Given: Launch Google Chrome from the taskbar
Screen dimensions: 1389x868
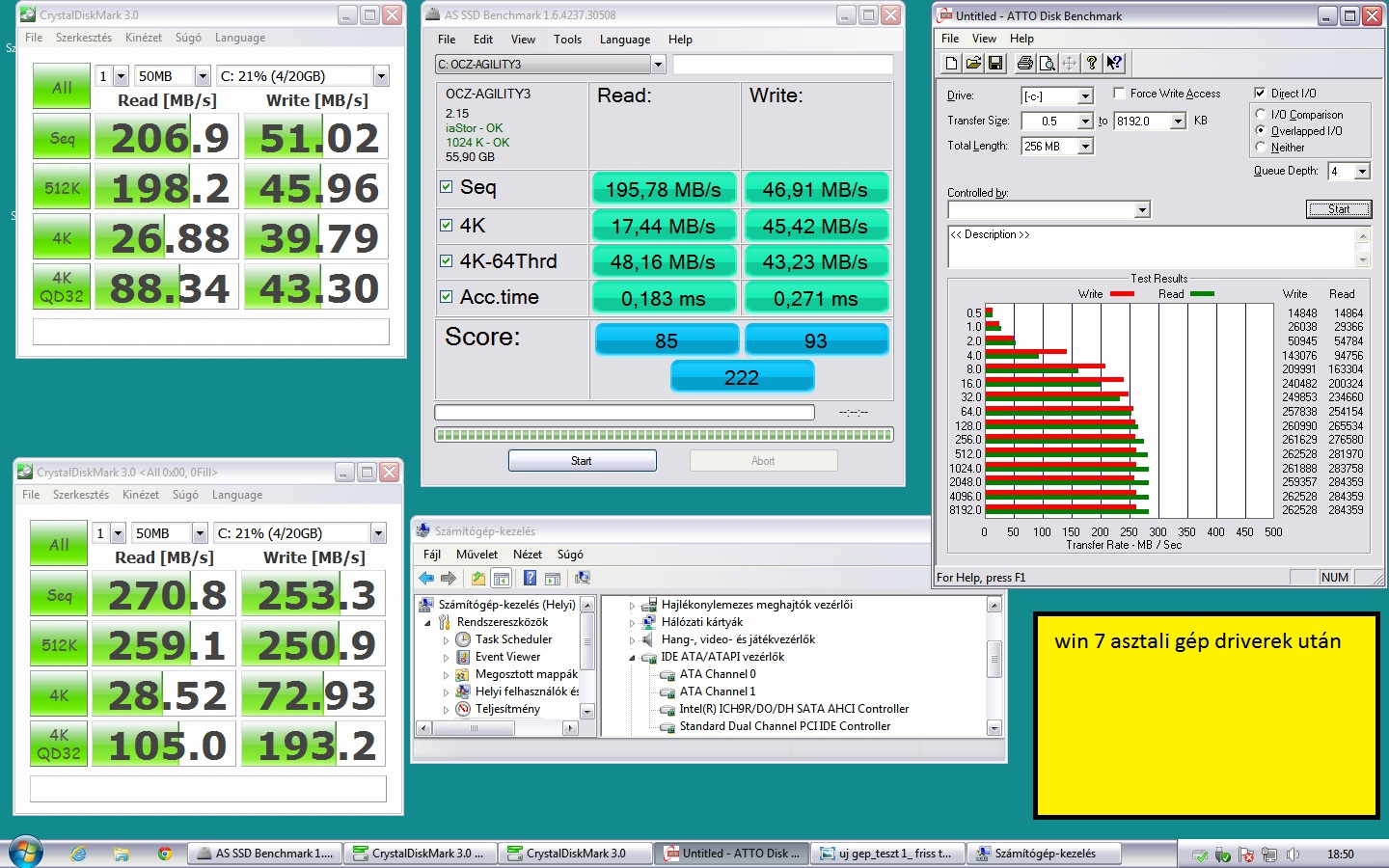Looking at the screenshot, I should tap(165, 854).
